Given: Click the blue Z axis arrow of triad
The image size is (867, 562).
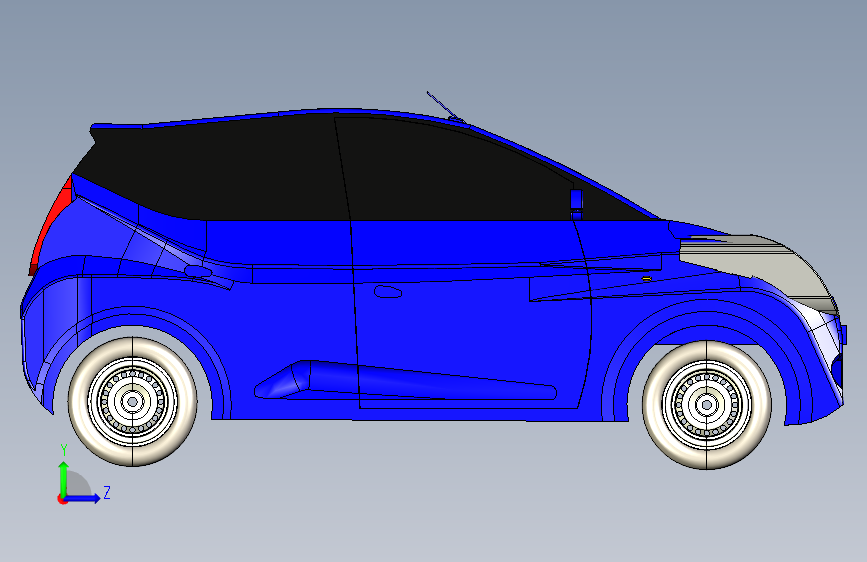Looking at the screenshot, I should tap(83, 498).
